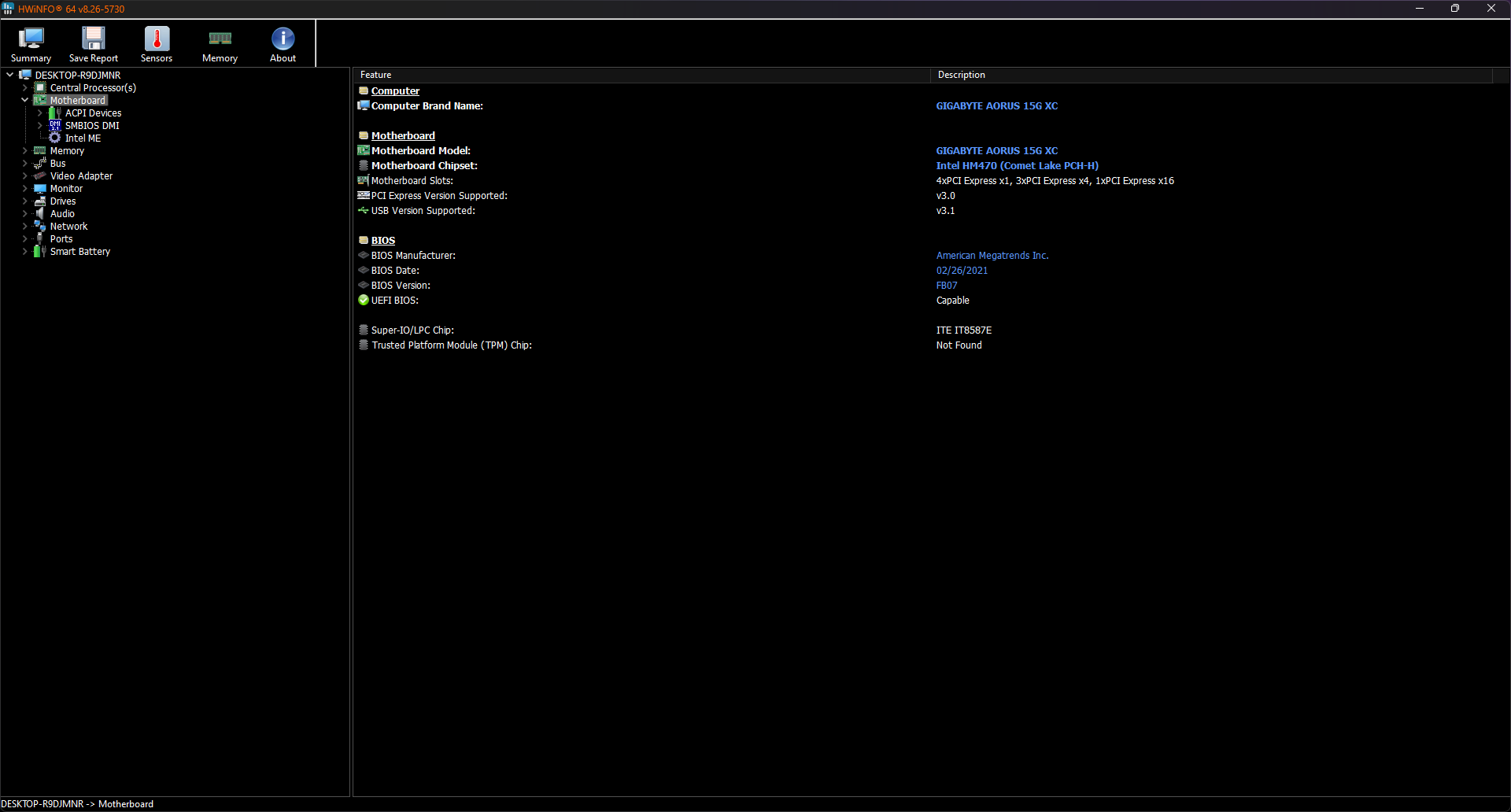This screenshot has height=812, width=1511.
Task: Click the ACPI Devices icon
Action: point(55,113)
